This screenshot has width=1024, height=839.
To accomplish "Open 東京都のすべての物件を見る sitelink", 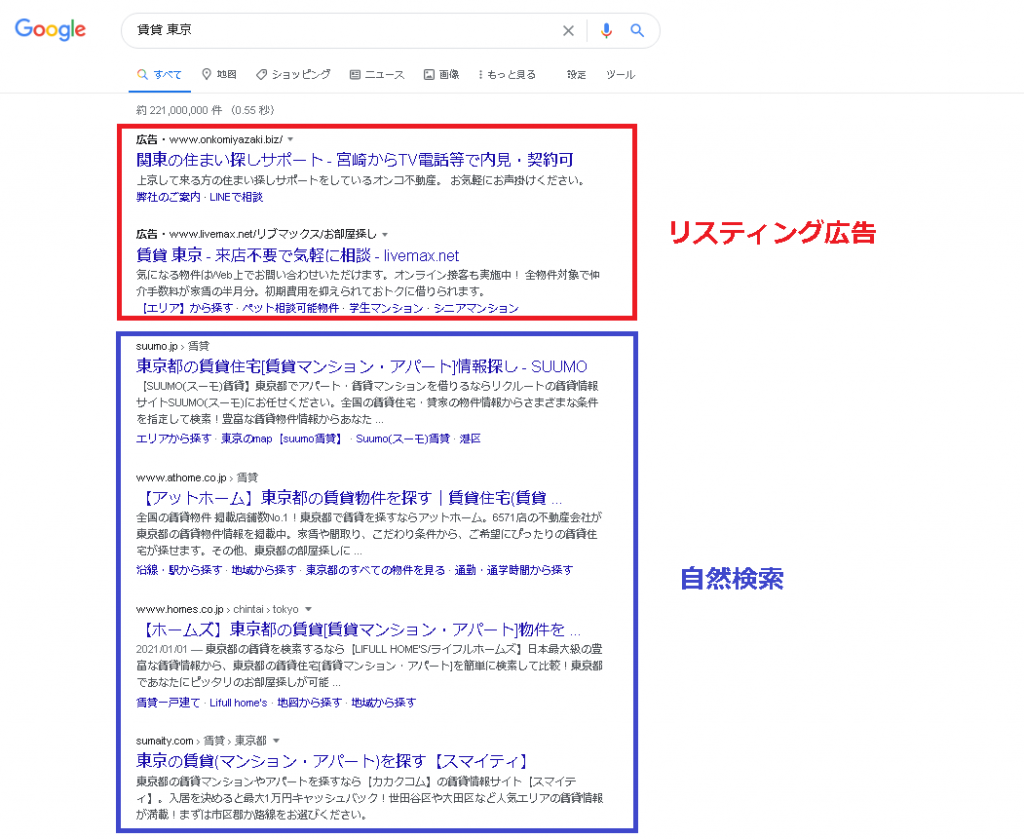I will click(x=376, y=570).
